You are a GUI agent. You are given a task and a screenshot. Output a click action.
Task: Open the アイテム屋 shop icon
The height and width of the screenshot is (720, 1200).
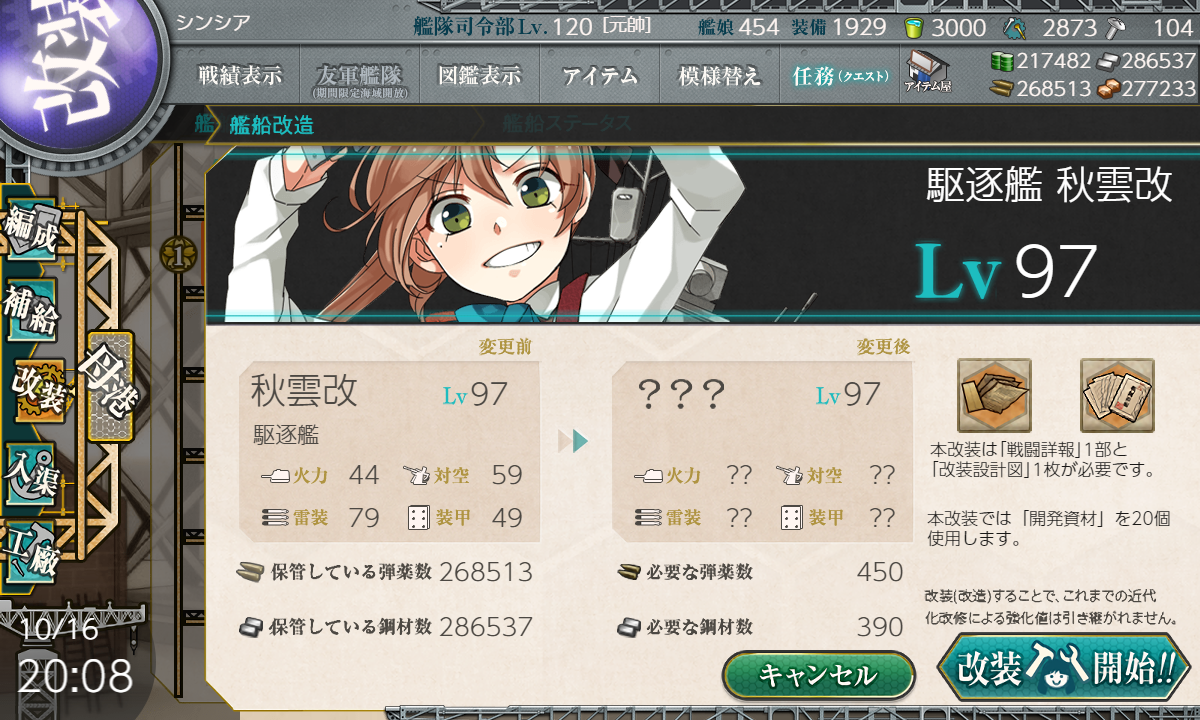[x=927, y=72]
